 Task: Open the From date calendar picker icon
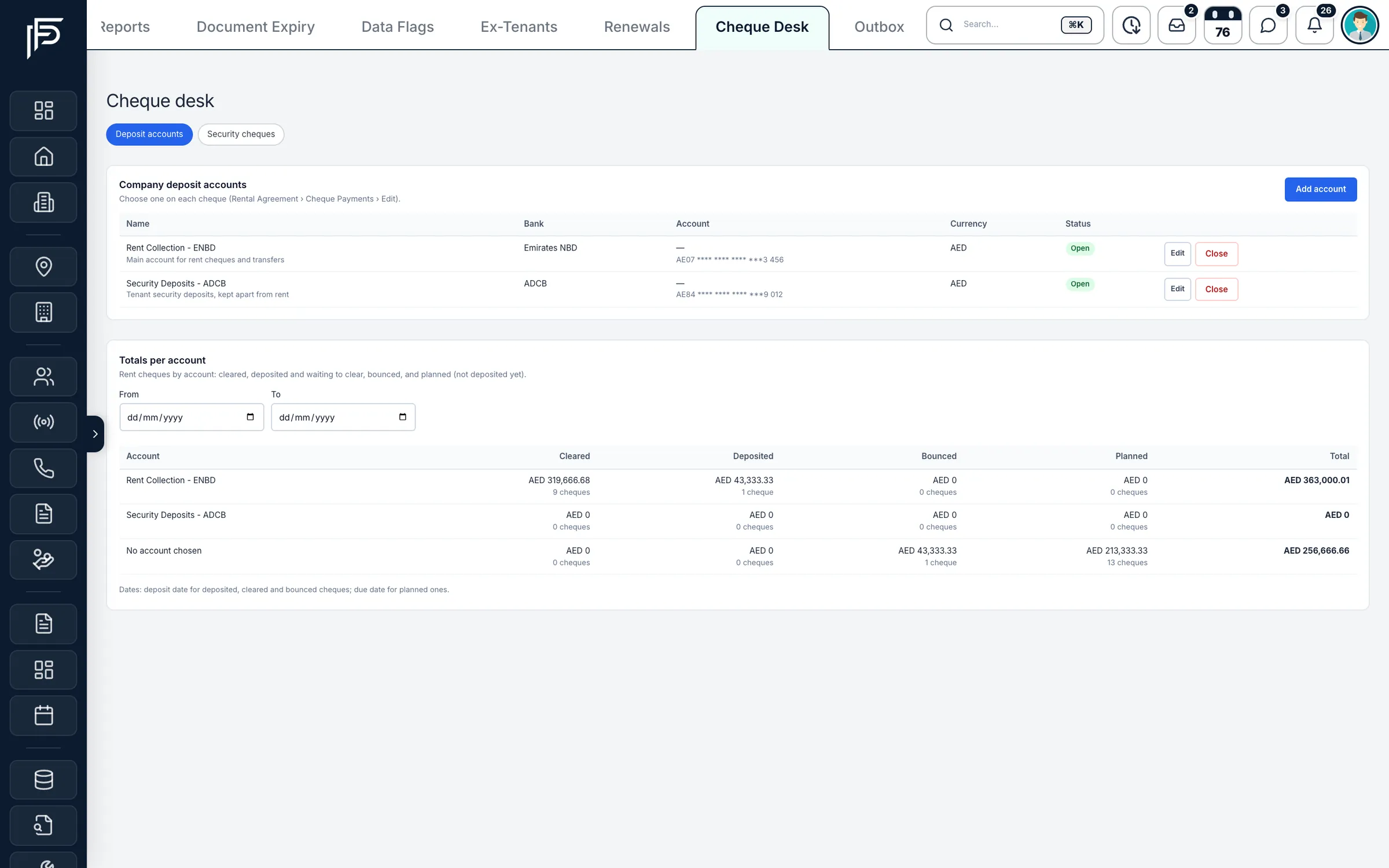(x=250, y=417)
